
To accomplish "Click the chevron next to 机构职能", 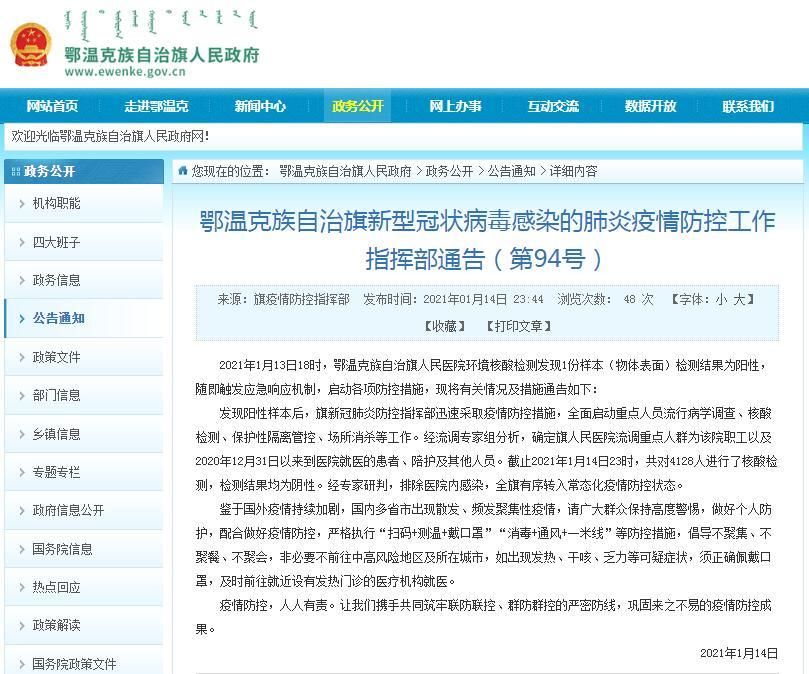I will pyautogui.click(x=22, y=203).
